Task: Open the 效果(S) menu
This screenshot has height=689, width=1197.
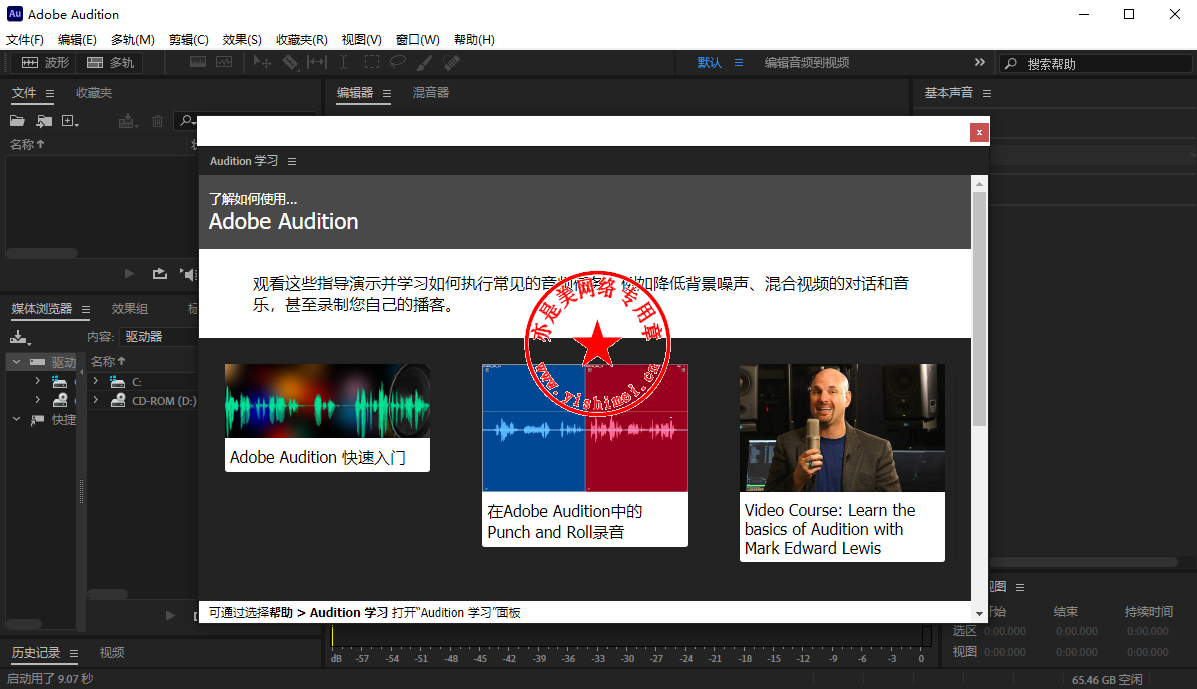Action: (242, 40)
